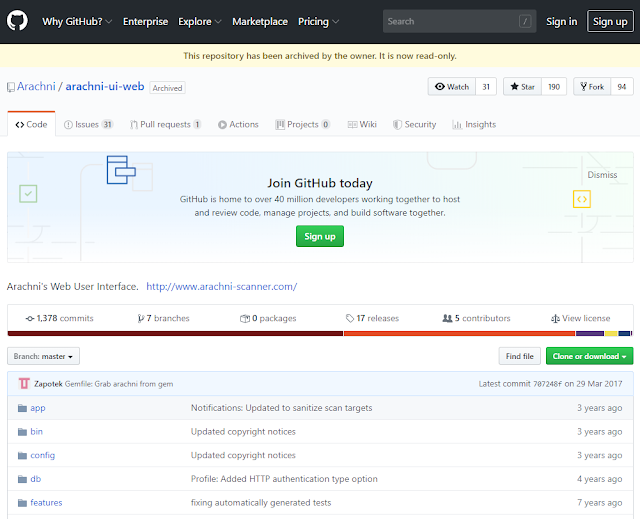
Task: Select the Code tab
Action: 31,124
